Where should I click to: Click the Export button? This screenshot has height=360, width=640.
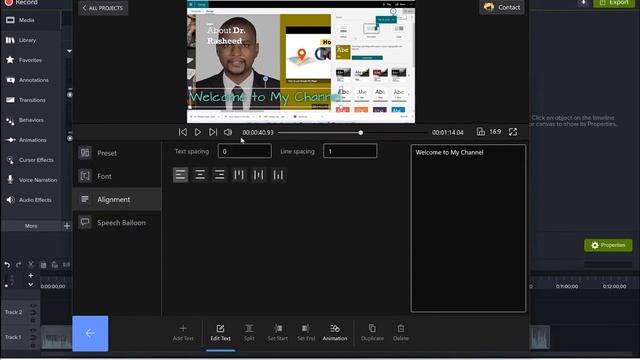point(614,3)
